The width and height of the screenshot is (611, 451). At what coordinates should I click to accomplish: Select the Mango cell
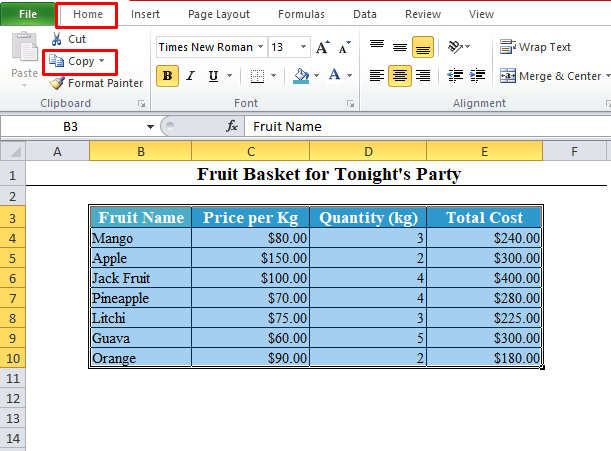(141, 238)
